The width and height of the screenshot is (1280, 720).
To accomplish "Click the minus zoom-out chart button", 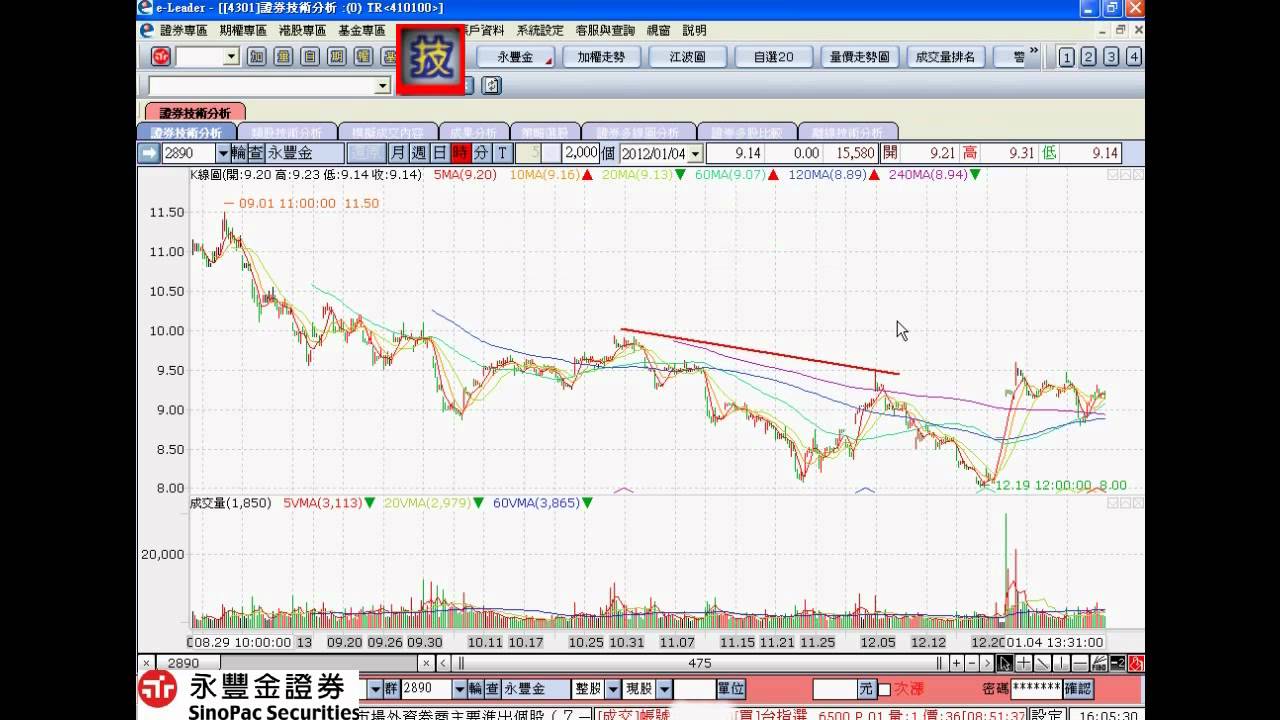I will click(x=972, y=663).
